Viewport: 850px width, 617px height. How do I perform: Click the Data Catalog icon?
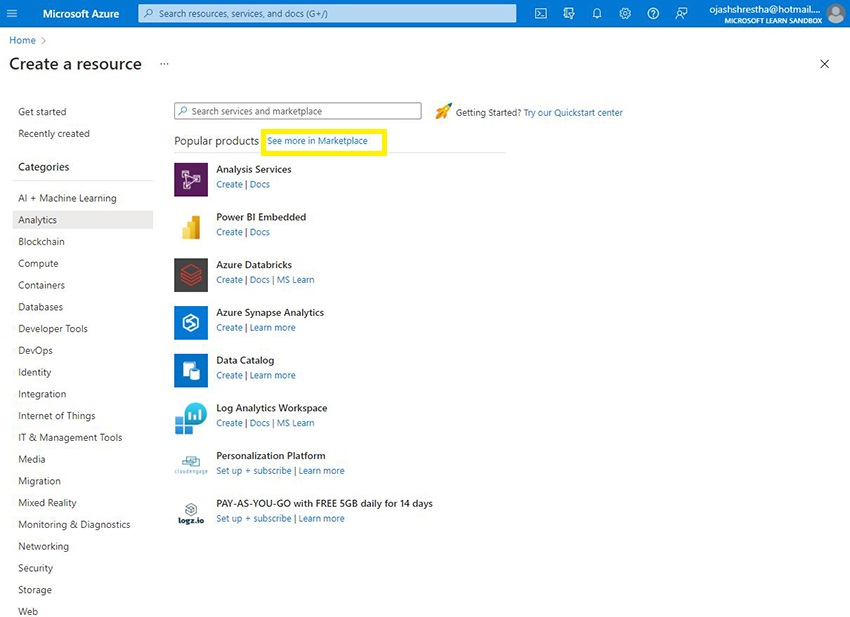pyautogui.click(x=191, y=370)
